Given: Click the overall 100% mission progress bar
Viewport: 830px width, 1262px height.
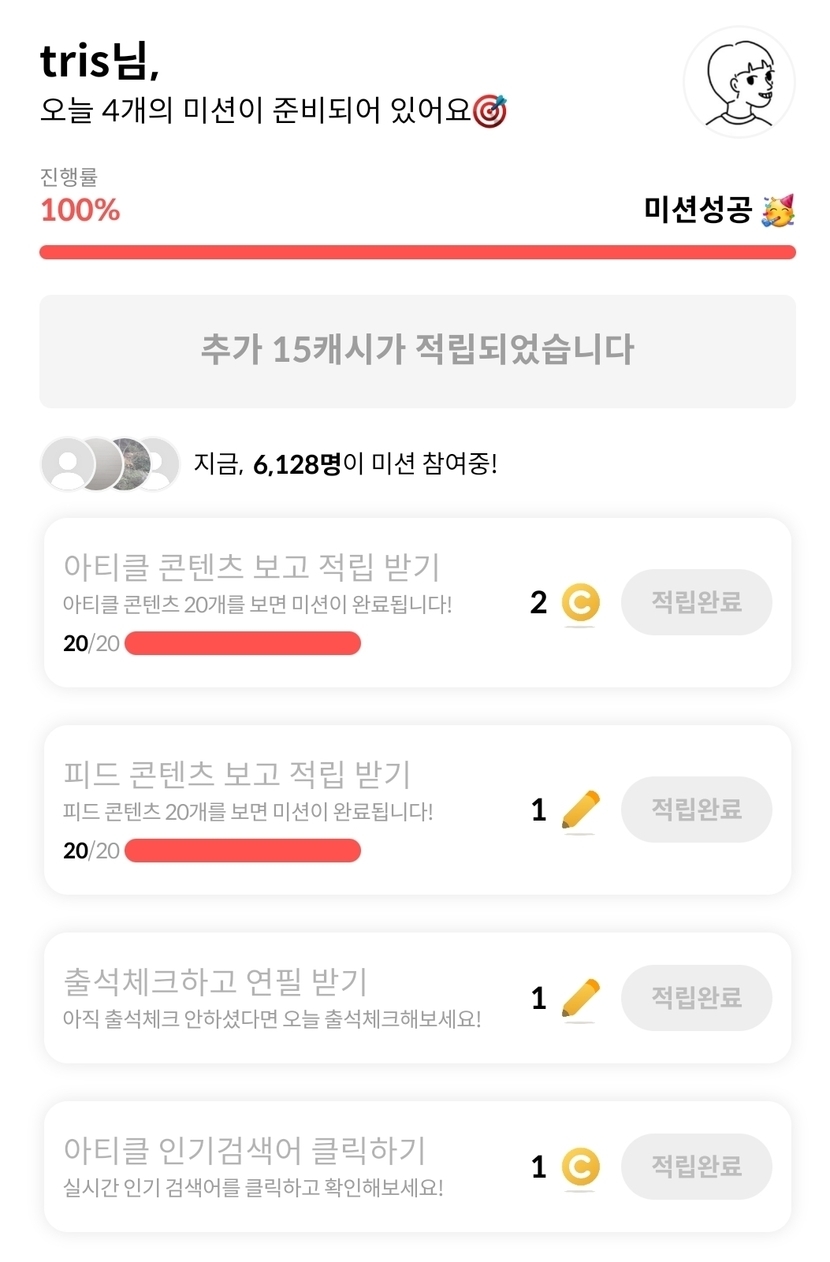Looking at the screenshot, I should (417, 252).
